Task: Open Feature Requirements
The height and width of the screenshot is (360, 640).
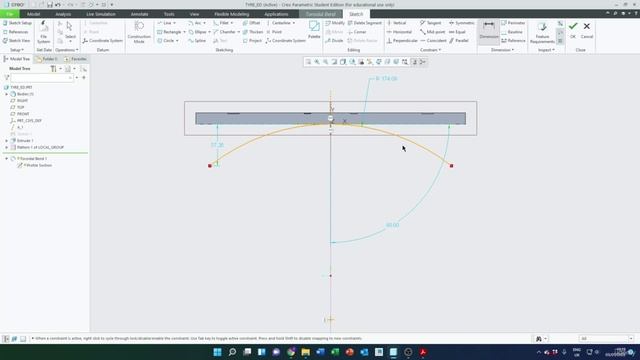Action: click(542, 33)
